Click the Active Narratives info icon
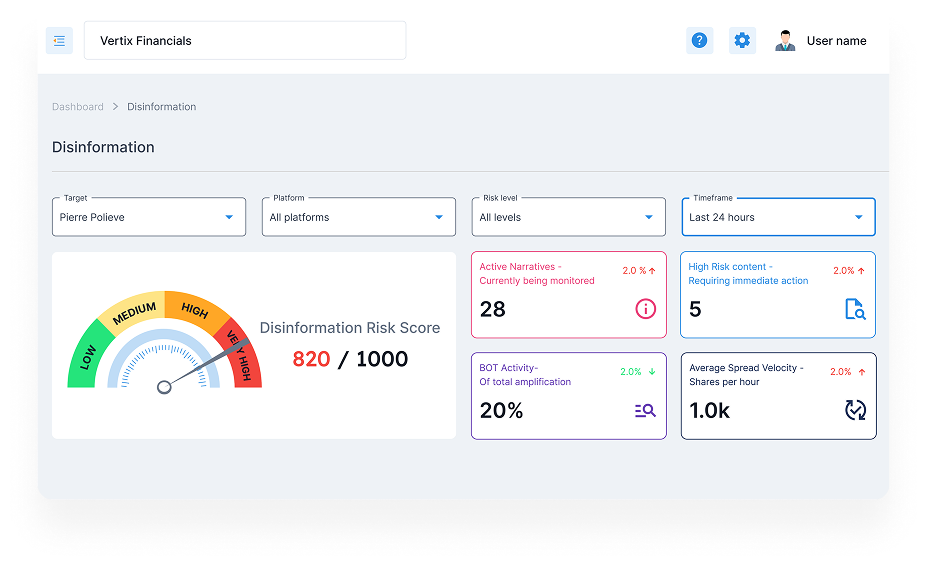This screenshot has width=927, height=567. point(645,309)
